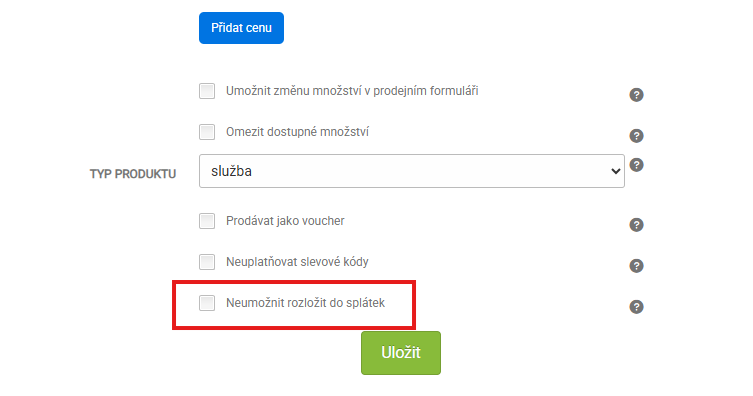The height and width of the screenshot is (396, 753).
Task: Check the Prodávat jako voucher box
Action: 207,221
